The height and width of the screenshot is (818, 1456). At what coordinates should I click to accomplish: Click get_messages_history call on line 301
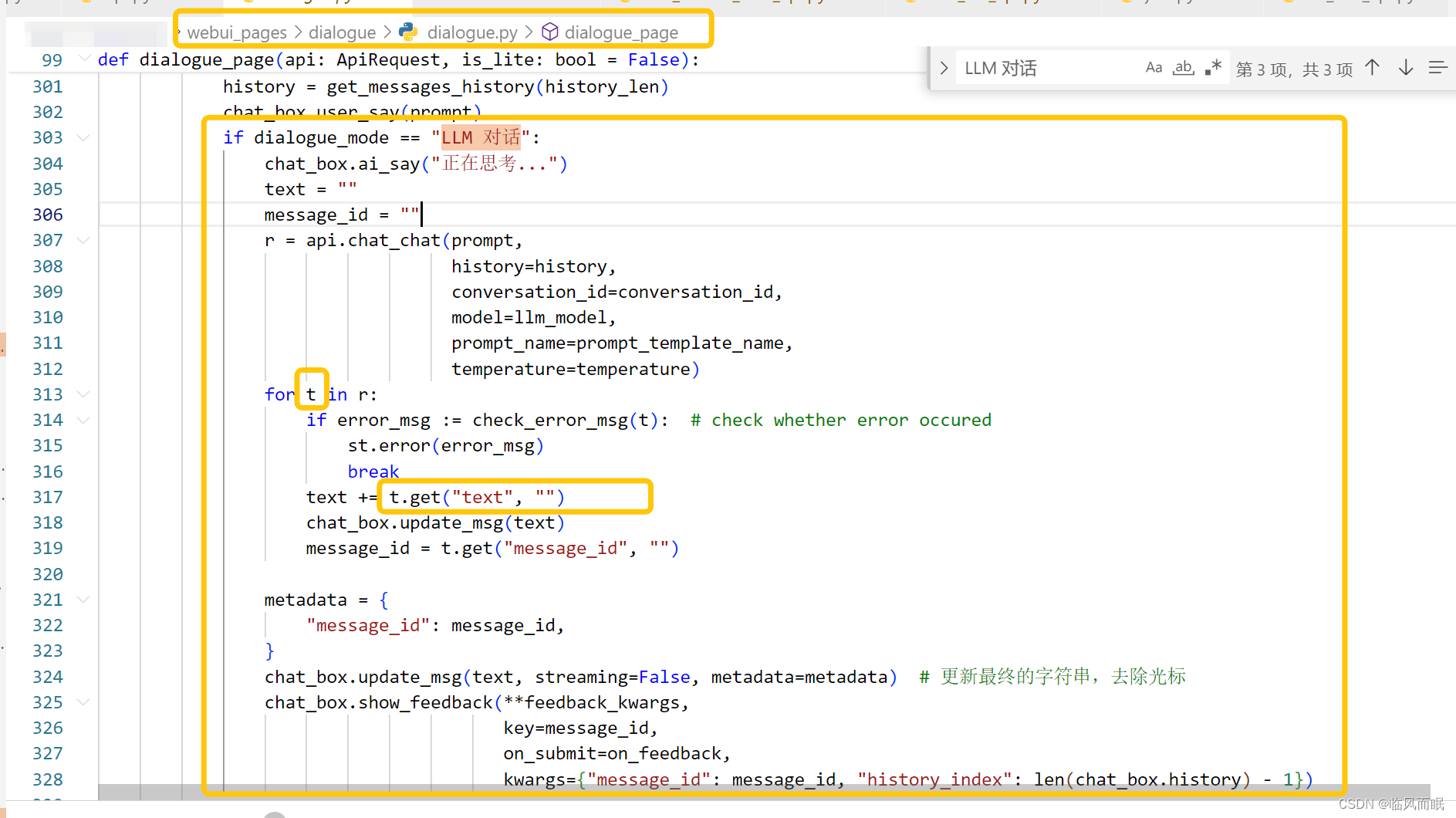point(498,86)
